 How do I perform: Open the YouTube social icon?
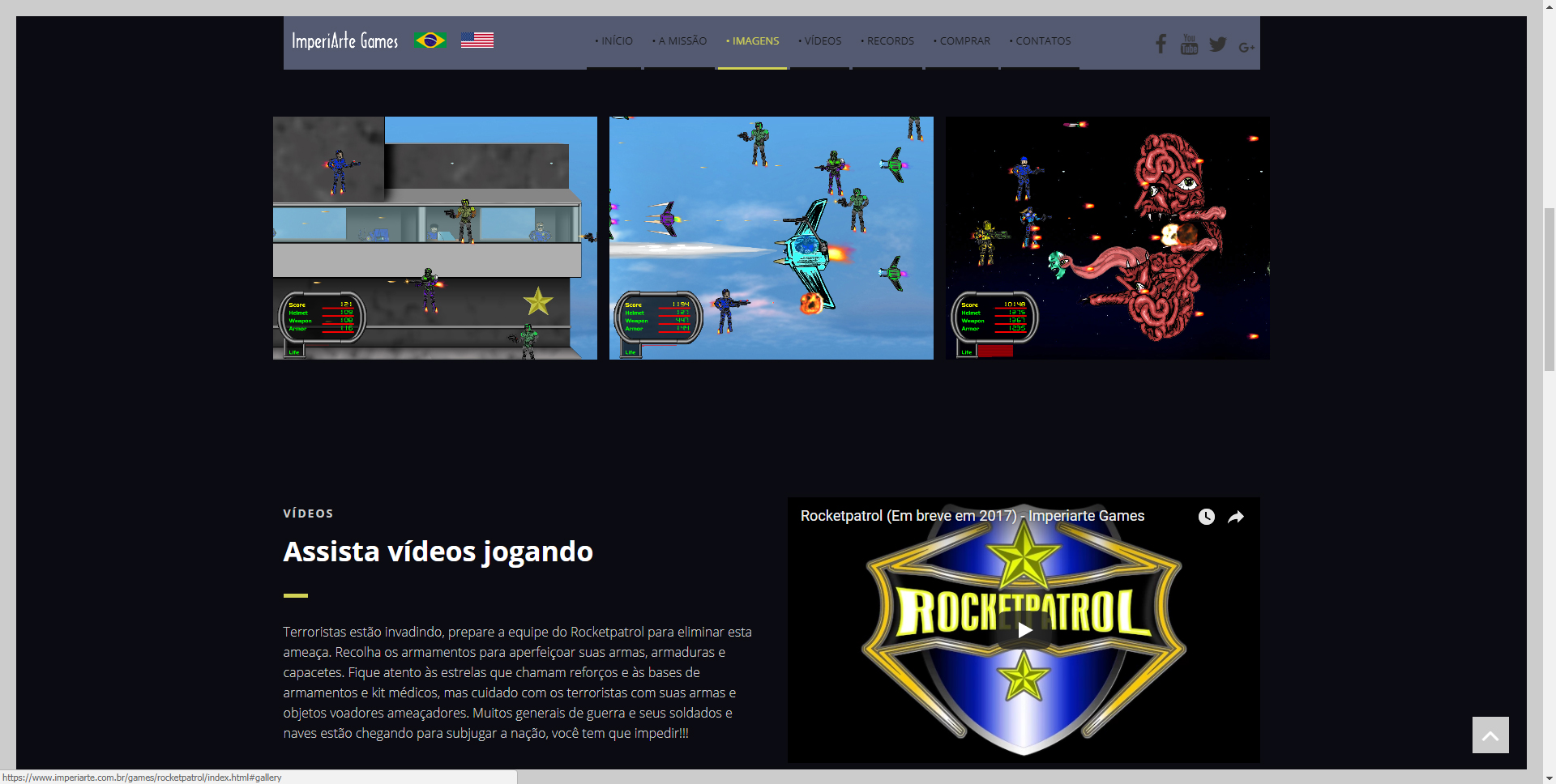click(1189, 45)
